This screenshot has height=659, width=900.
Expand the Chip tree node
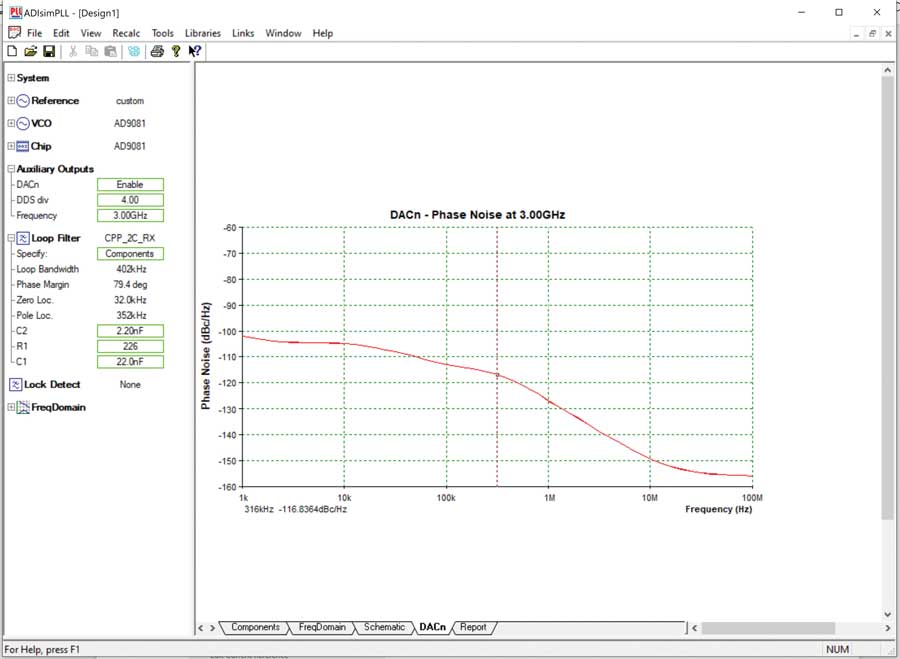(x=11, y=146)
